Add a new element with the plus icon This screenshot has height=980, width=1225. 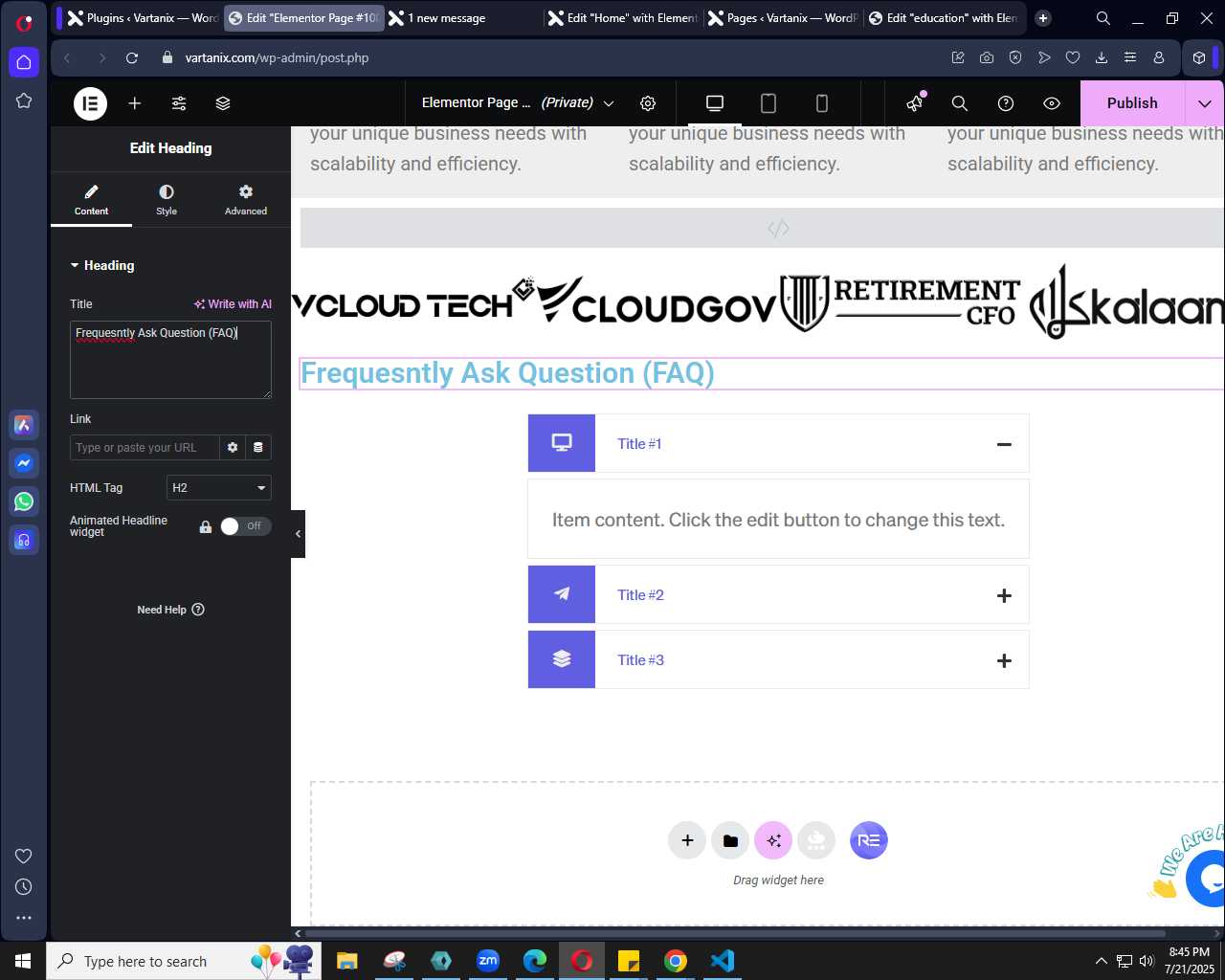[135, 103]
